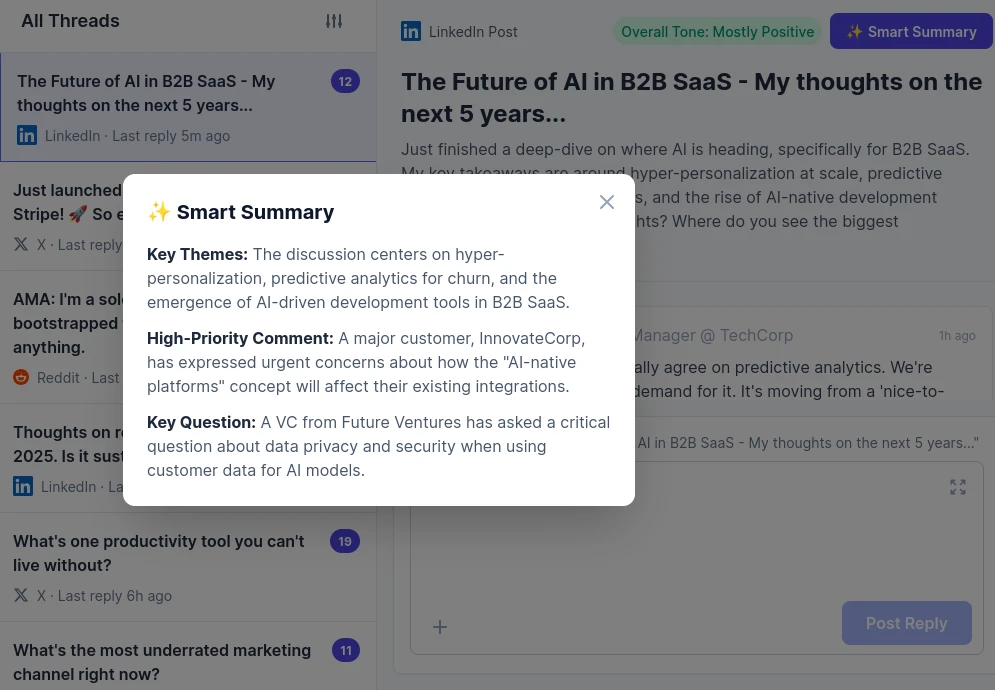Toggle the Overall Tone: Mostly Positive badge
Viewport: 995px width, 690px height.
[x=717, y=31]
